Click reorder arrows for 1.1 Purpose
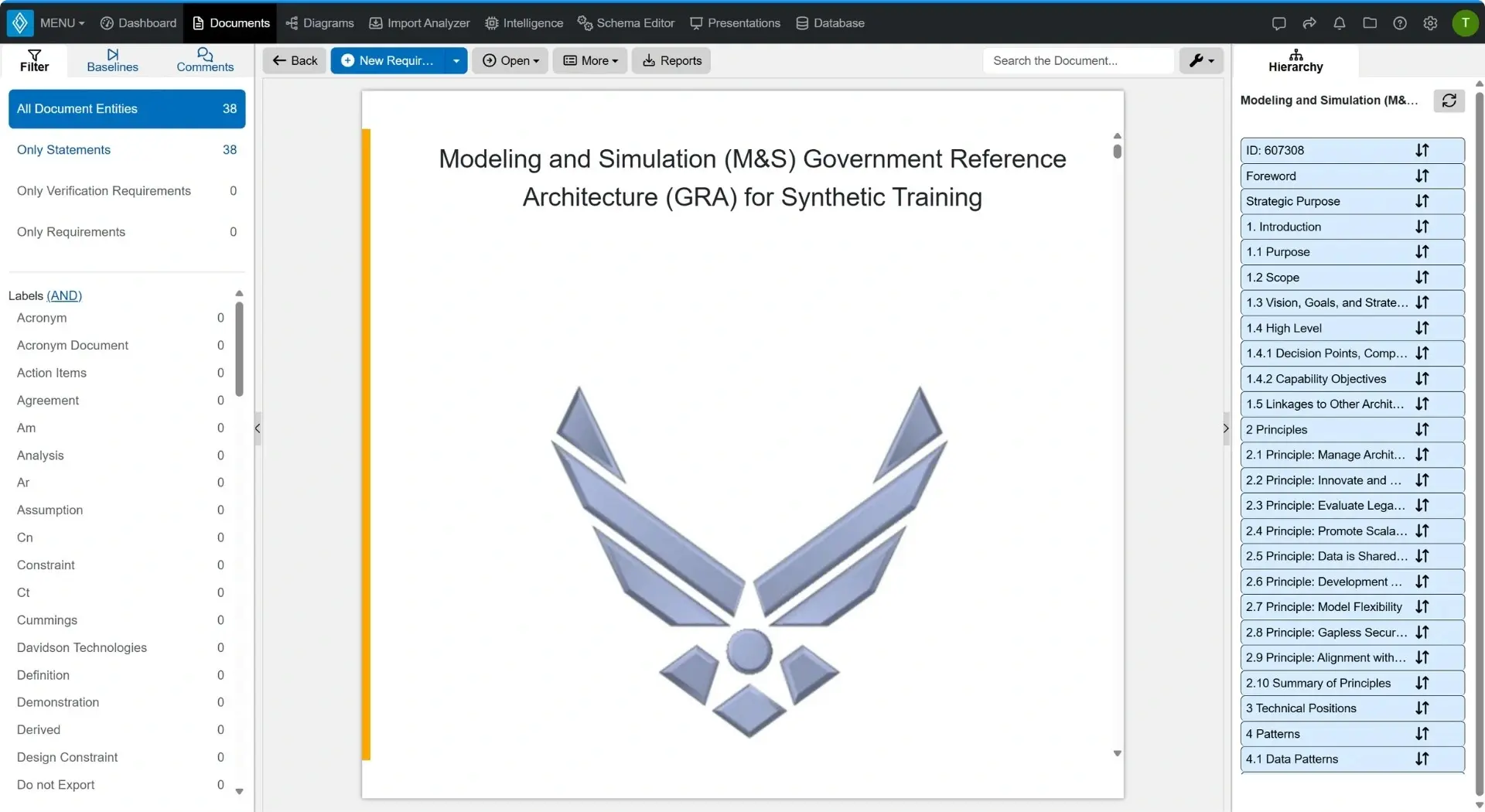This screenshot has width=1485, height=812. coord(1422,252)
